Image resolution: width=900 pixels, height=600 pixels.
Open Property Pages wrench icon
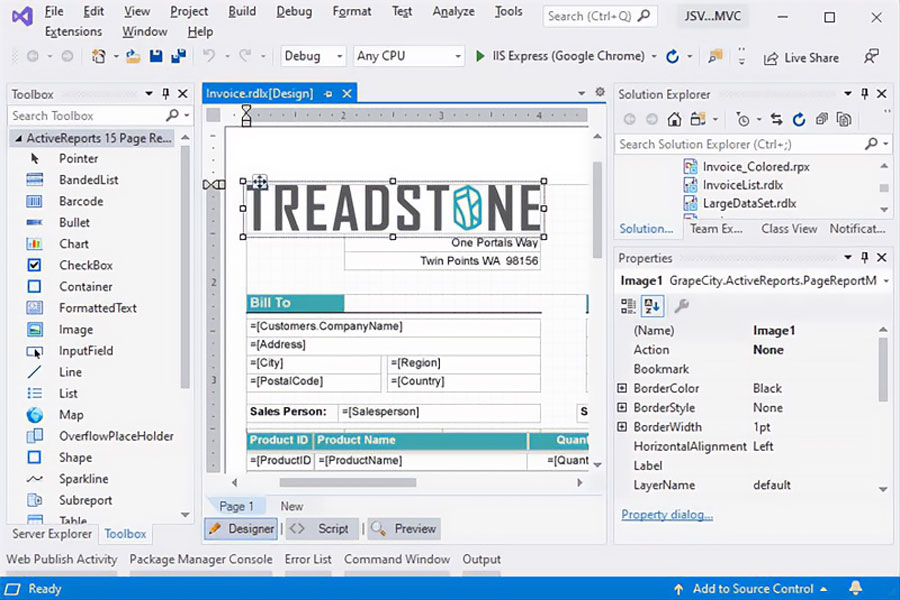[681, 306]
